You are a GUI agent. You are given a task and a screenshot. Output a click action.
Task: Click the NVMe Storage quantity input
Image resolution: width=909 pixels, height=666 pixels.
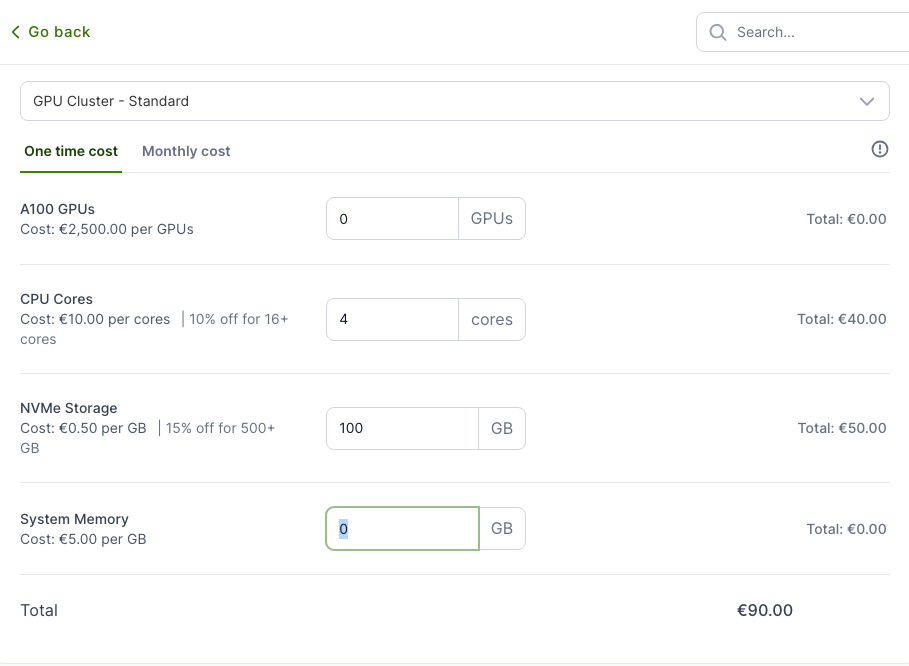(402, 428)
